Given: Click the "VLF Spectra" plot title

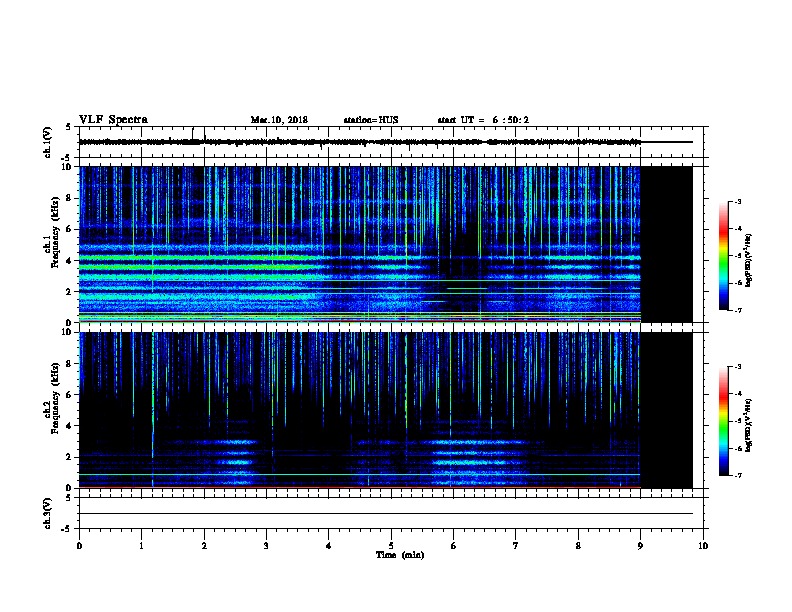Looking at the screenshot, I should [113, 120].
